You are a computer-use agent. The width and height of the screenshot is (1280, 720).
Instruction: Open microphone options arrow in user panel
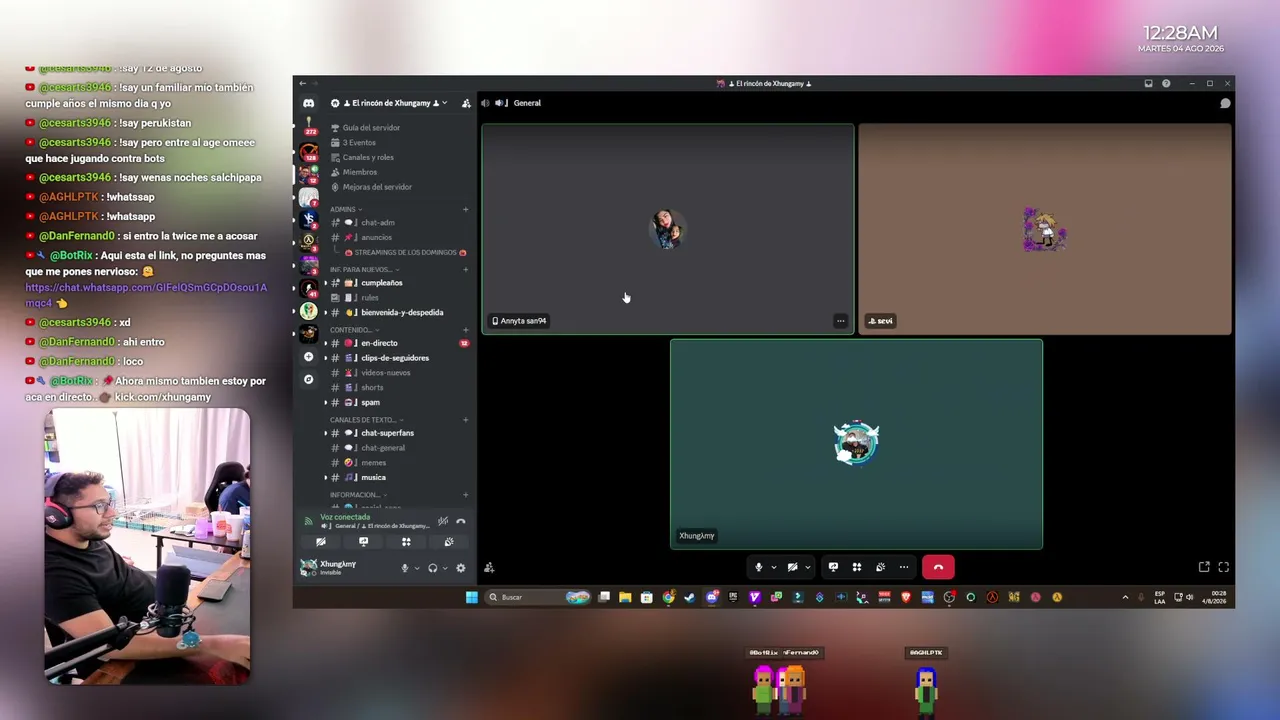tap(417, 568)
